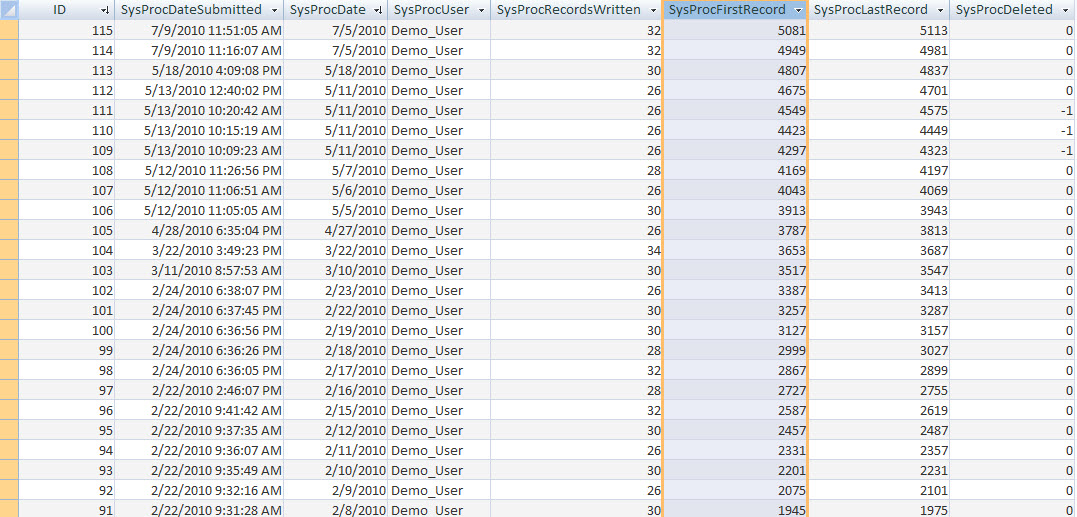The image size is (1077, 517).
Task: Open SysProcUser column dropdown arrow
Action: pyautogui.click(x=481, y=10)
